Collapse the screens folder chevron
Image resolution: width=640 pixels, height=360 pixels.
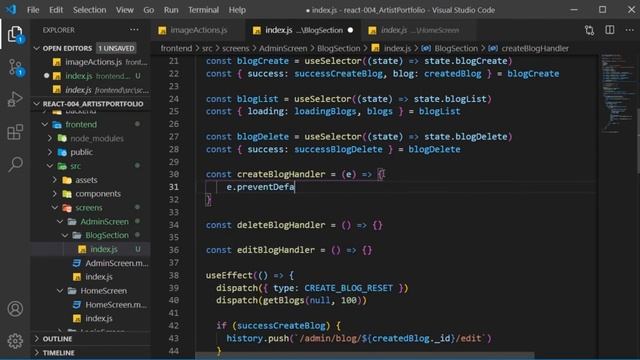tap(55, 208)
